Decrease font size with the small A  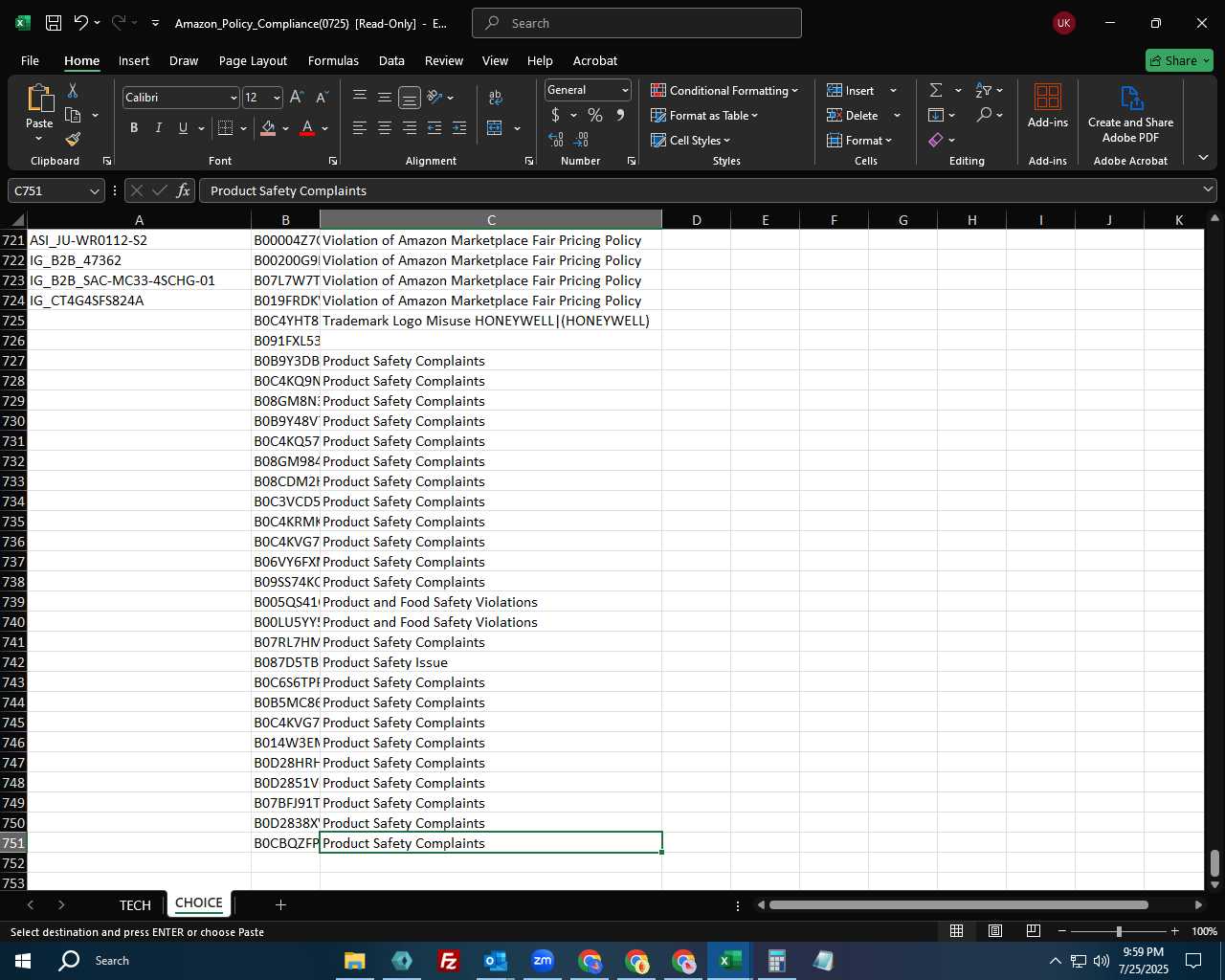[322, 98]
